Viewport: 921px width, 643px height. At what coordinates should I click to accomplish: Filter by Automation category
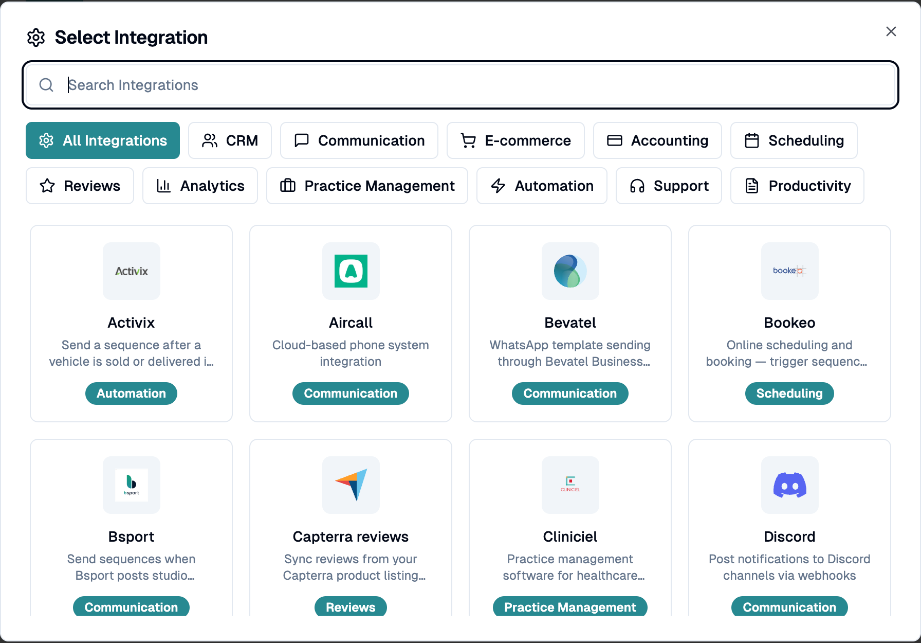[x=542, y=186]
